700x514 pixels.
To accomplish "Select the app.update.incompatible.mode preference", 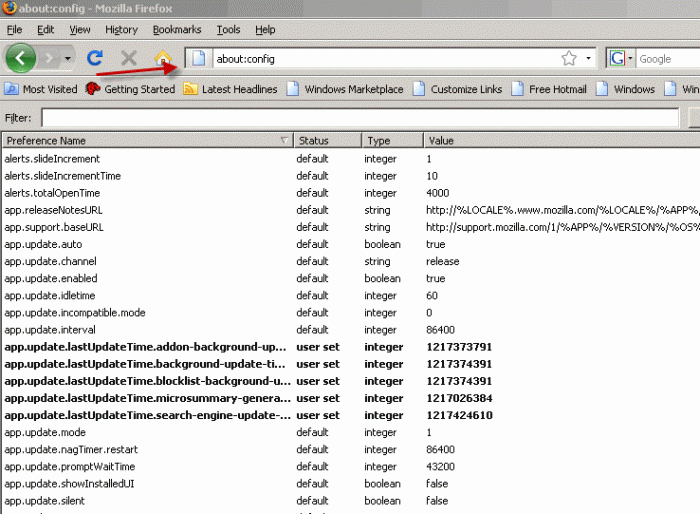I will 75,313.
